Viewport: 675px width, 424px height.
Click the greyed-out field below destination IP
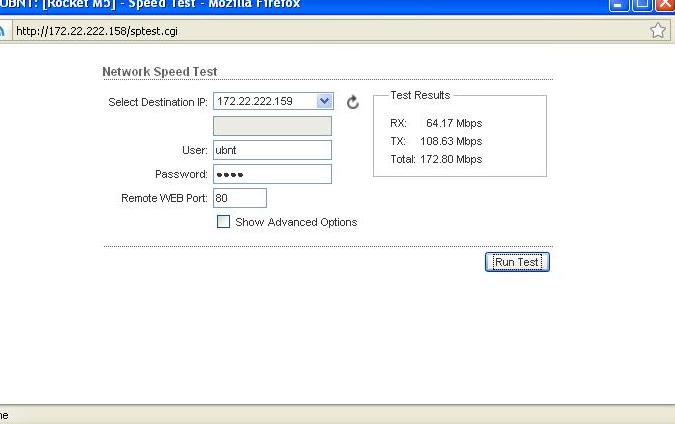coord(272,126)
